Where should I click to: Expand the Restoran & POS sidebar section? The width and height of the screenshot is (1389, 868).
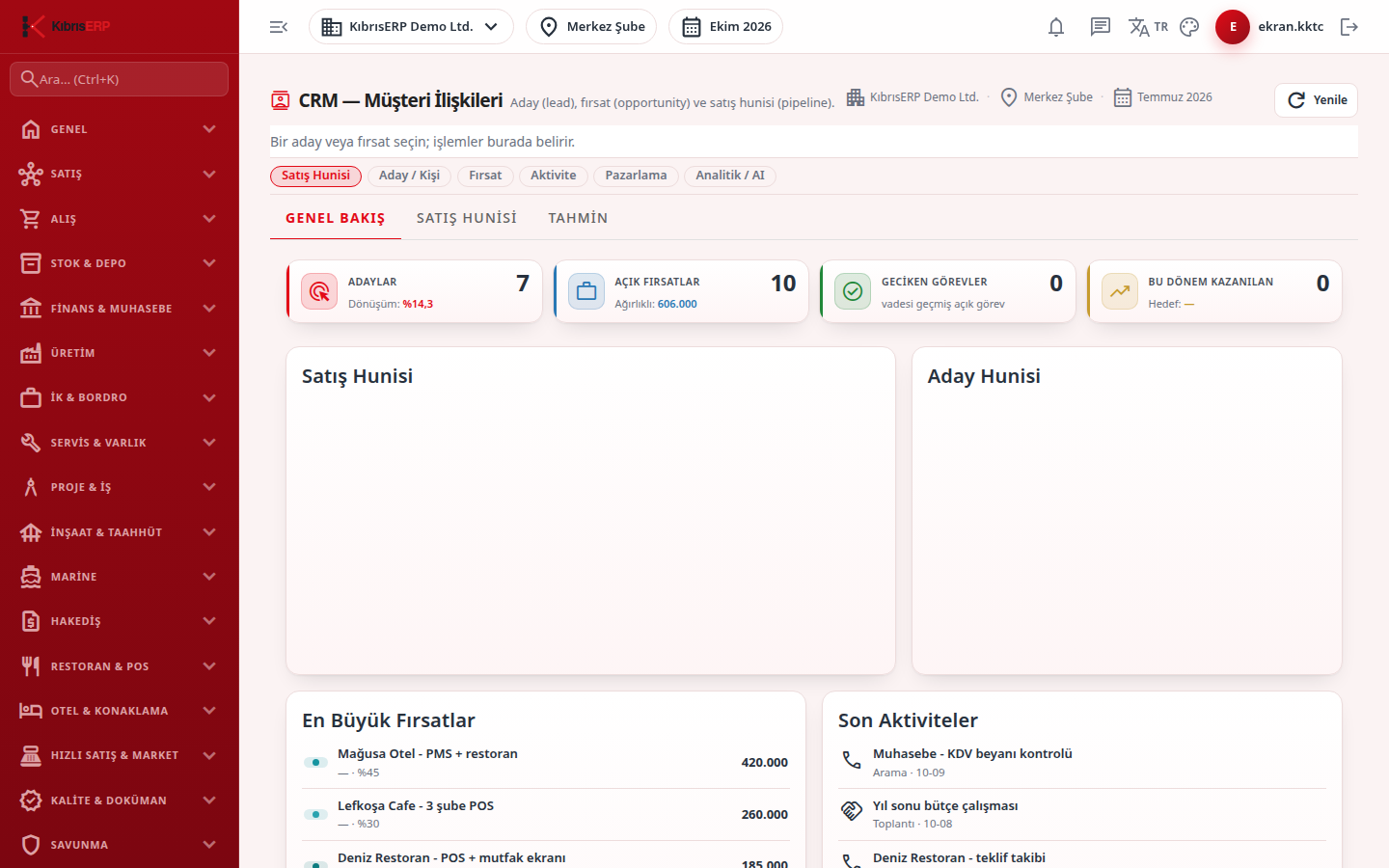[x=120, y=666]
